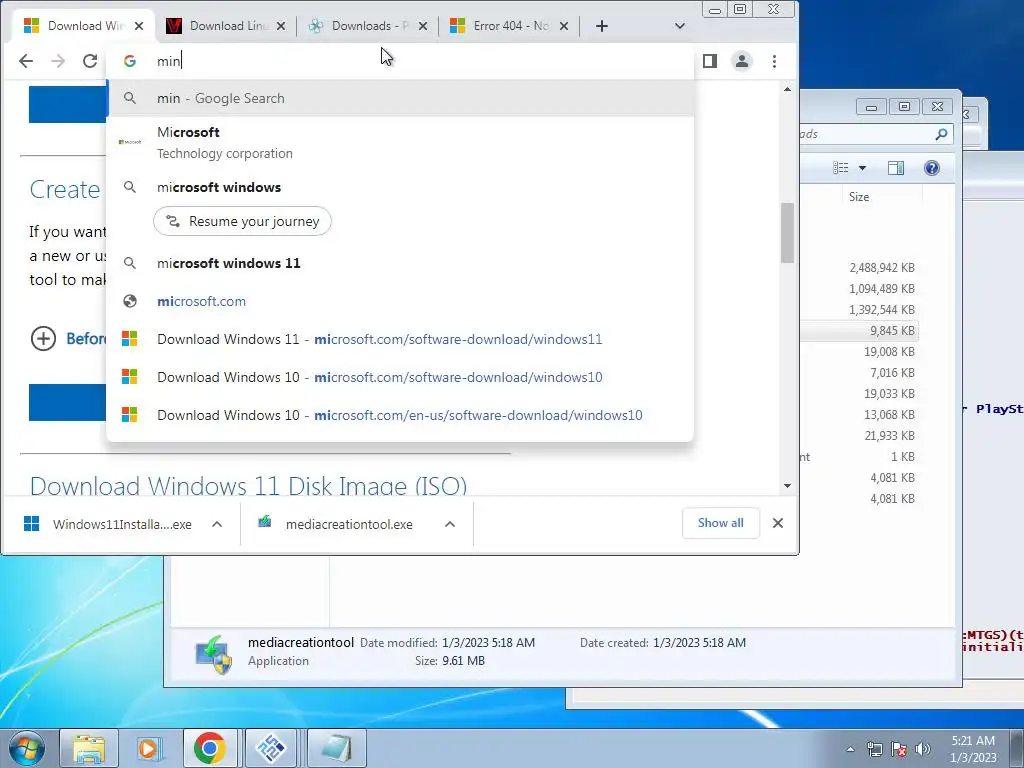Close the Download Windows tab

[x=138, y=26]
